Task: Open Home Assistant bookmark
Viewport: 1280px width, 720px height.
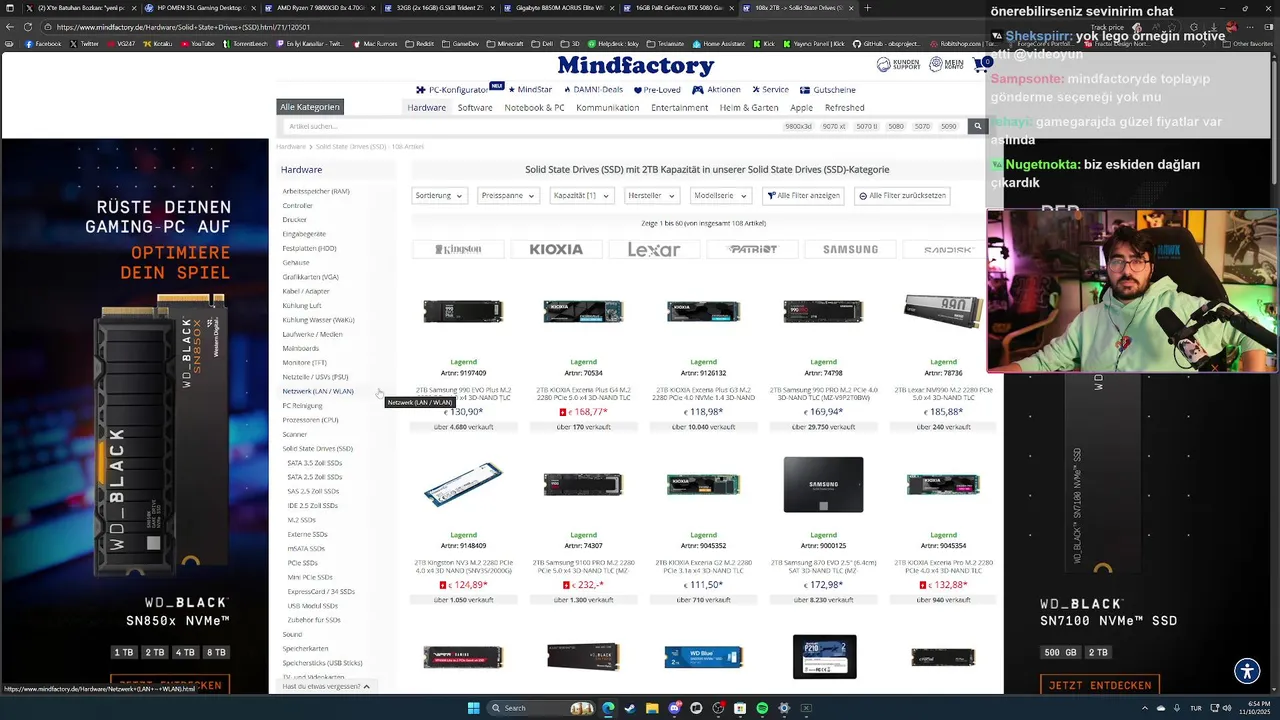Action: point(720,44)
